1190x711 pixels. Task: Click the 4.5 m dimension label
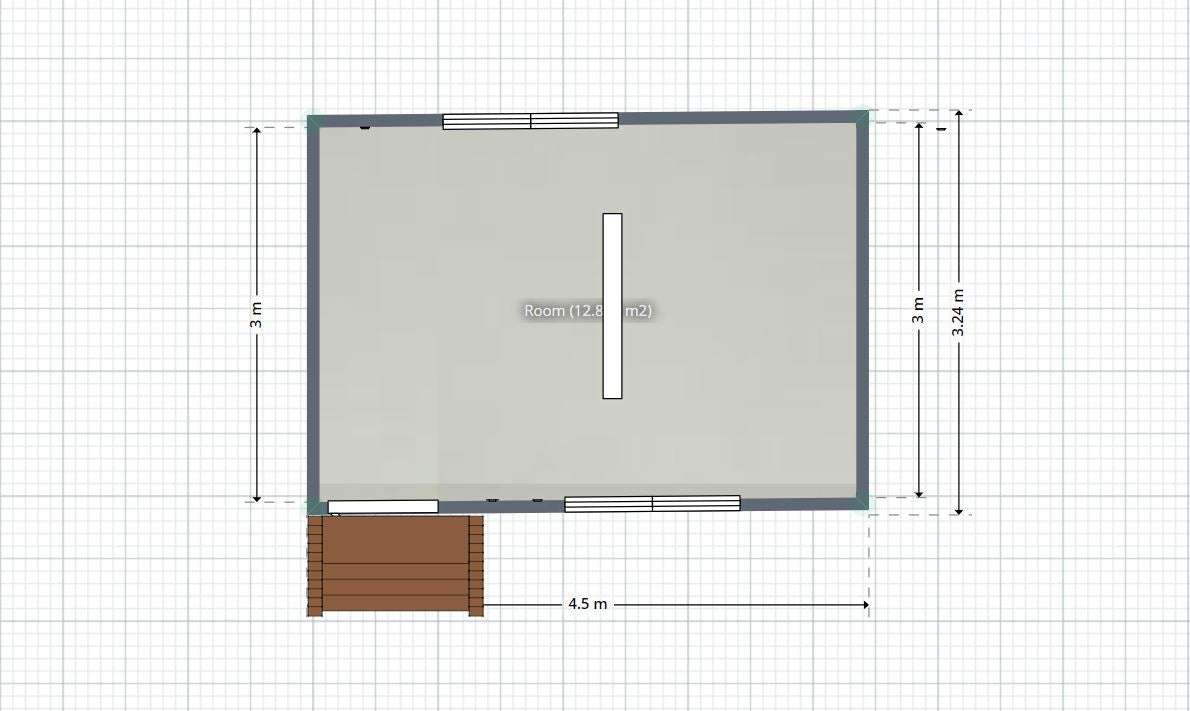(x=588, y=602)
